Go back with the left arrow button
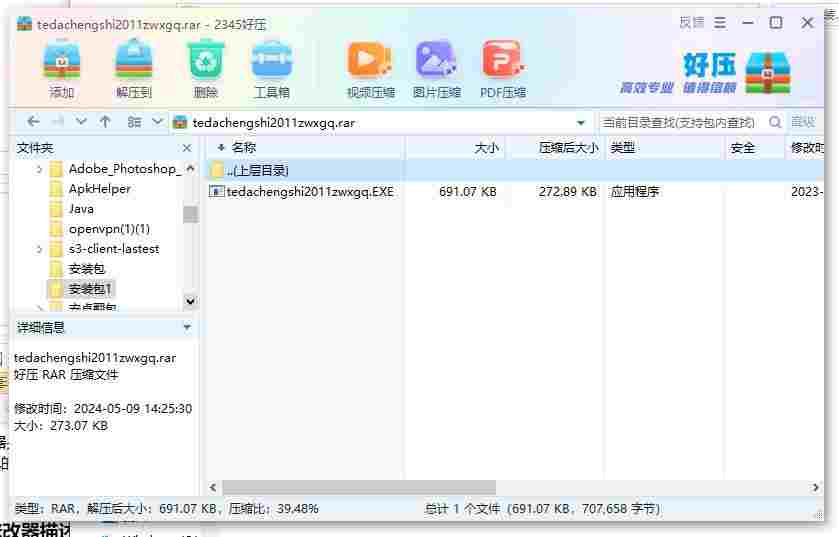839x537 pixels. [x=33, y=122]
